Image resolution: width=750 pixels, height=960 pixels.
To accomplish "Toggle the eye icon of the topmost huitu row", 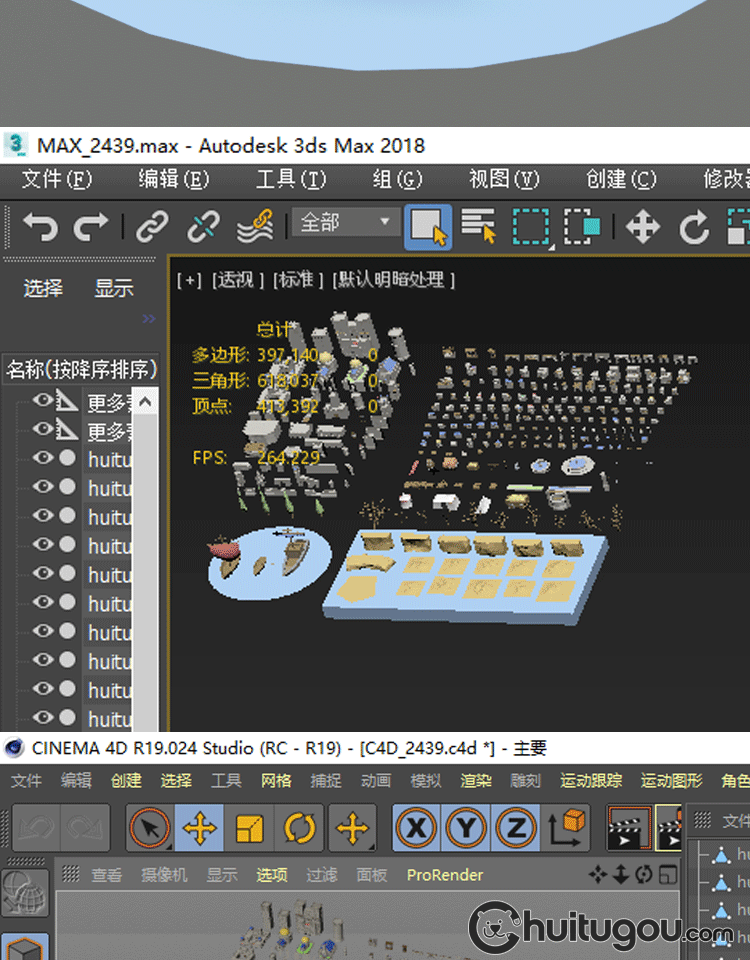I will coord(43,457).
